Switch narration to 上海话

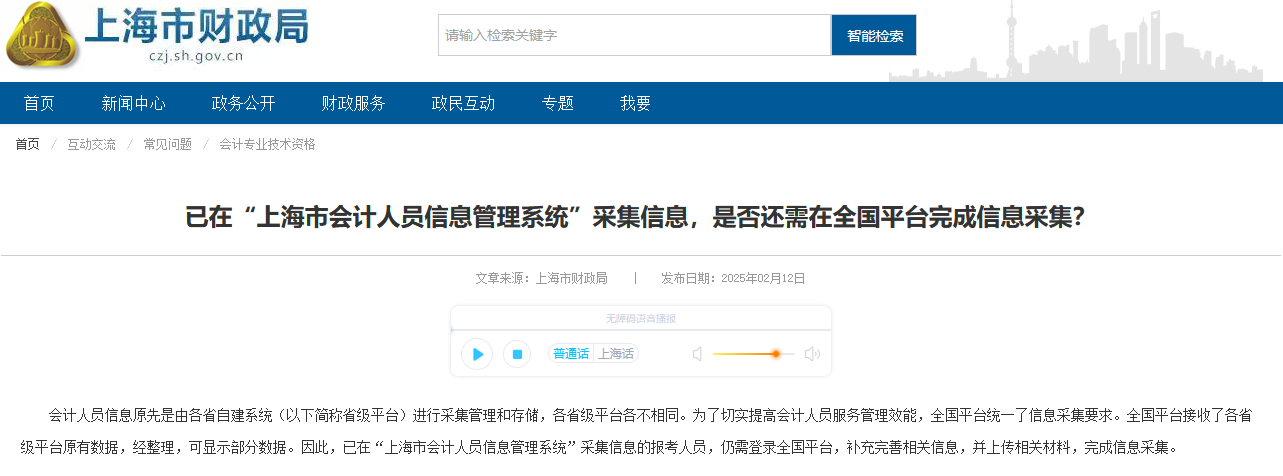pos(616,354)
